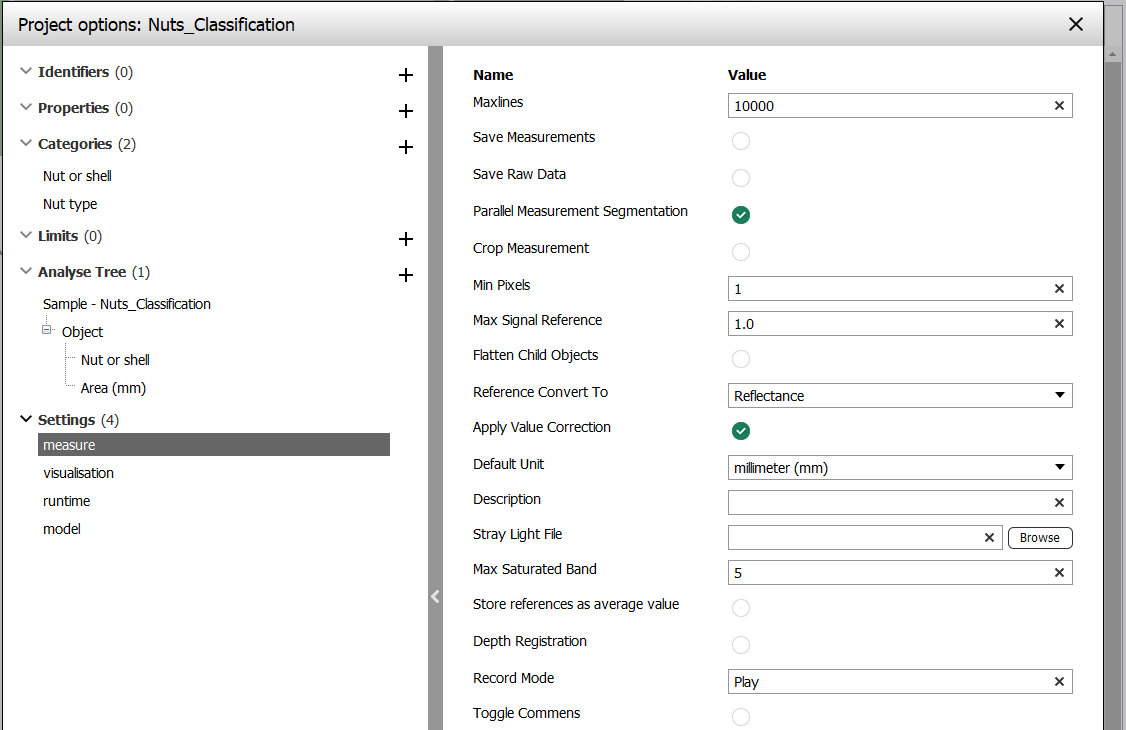Select the visualisation settings item
1126x730 pixels.
click(79, 473)
